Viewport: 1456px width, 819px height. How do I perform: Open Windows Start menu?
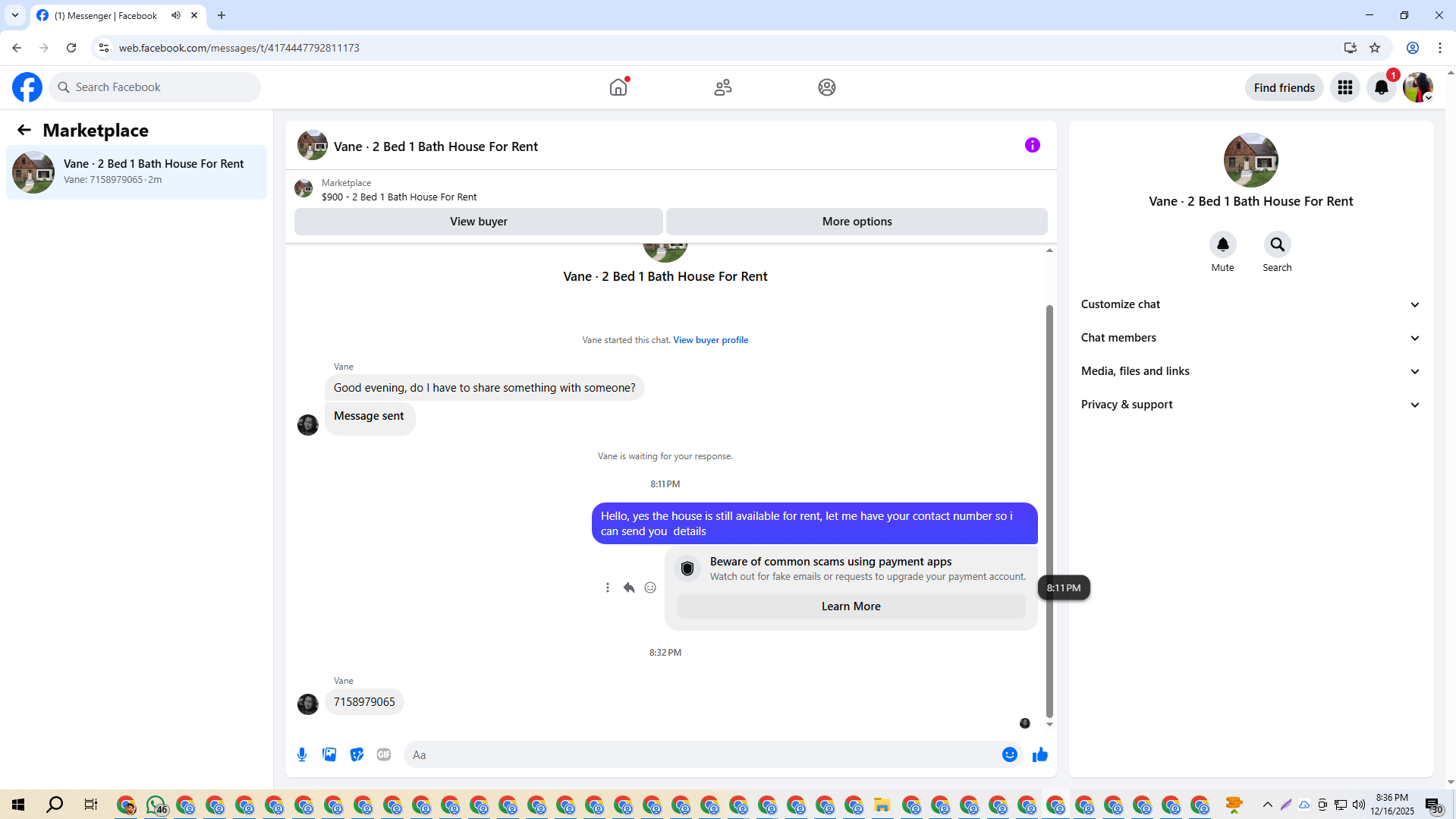(18, 805)
